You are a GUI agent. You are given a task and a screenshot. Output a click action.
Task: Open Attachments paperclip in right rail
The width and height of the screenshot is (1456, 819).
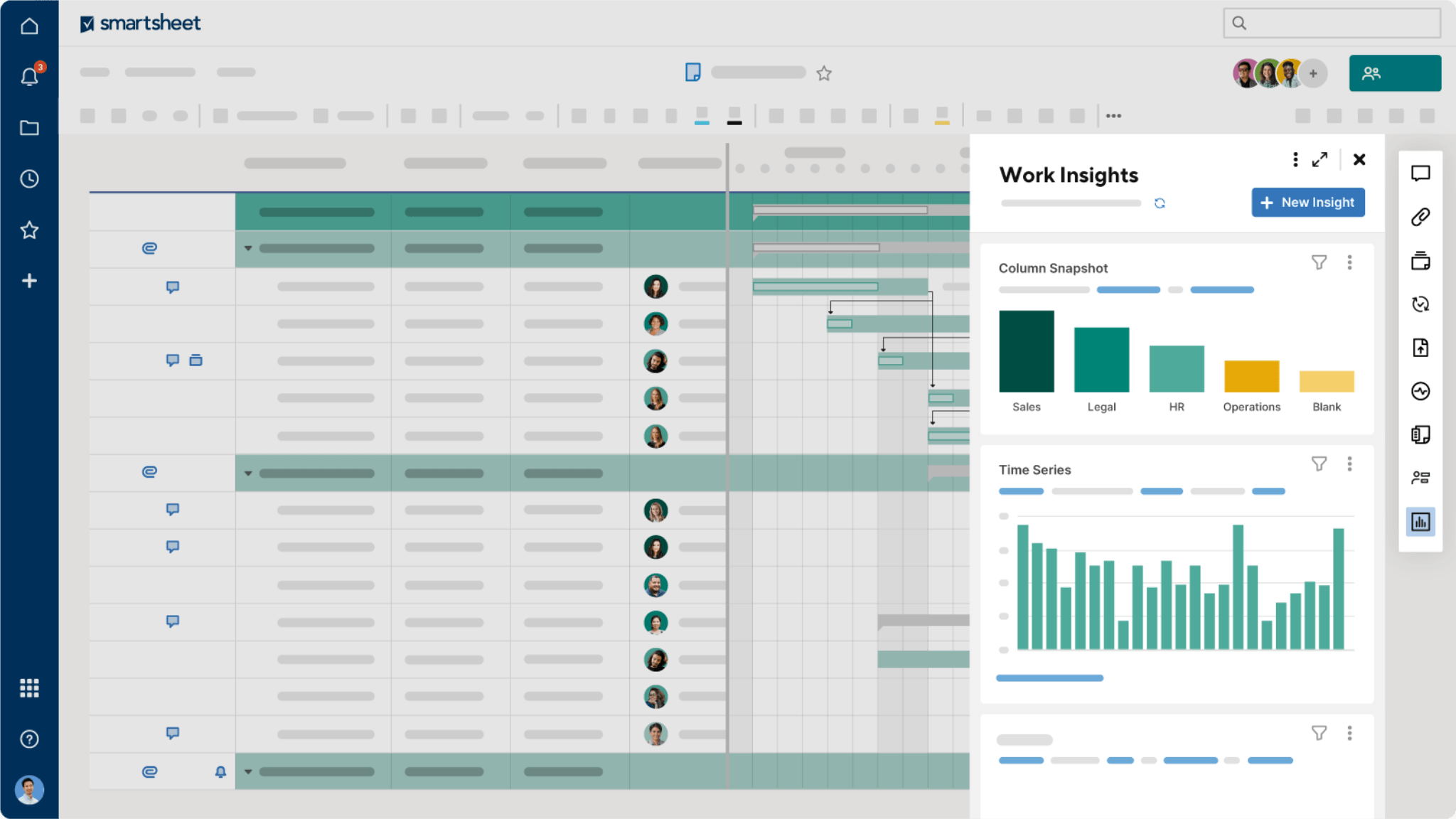pos(1420,217)
